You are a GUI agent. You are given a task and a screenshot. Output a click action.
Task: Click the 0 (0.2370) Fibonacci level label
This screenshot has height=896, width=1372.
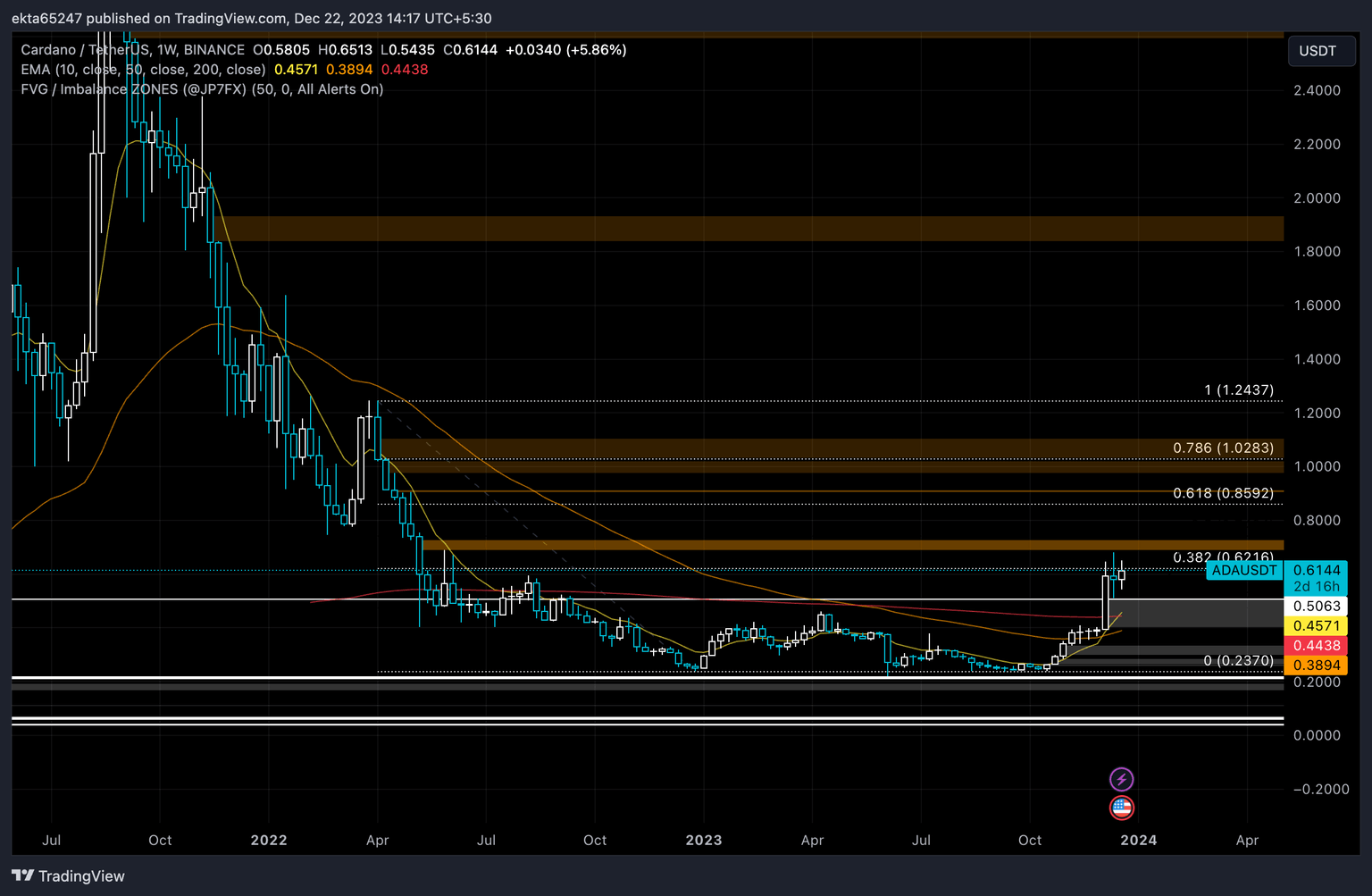point(1240,660)
